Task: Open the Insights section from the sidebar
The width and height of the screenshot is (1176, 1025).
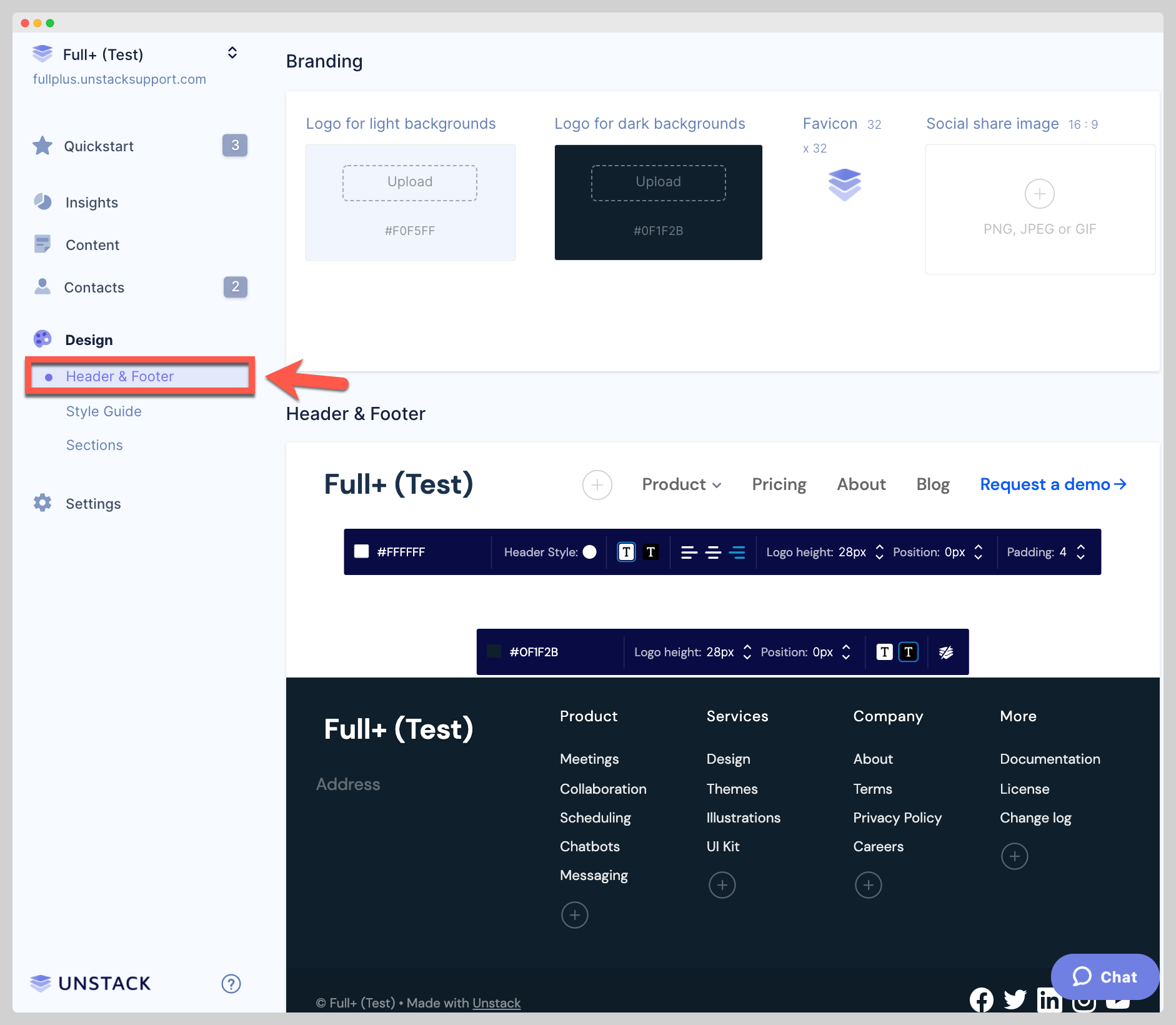Action: tap(91, 202)
